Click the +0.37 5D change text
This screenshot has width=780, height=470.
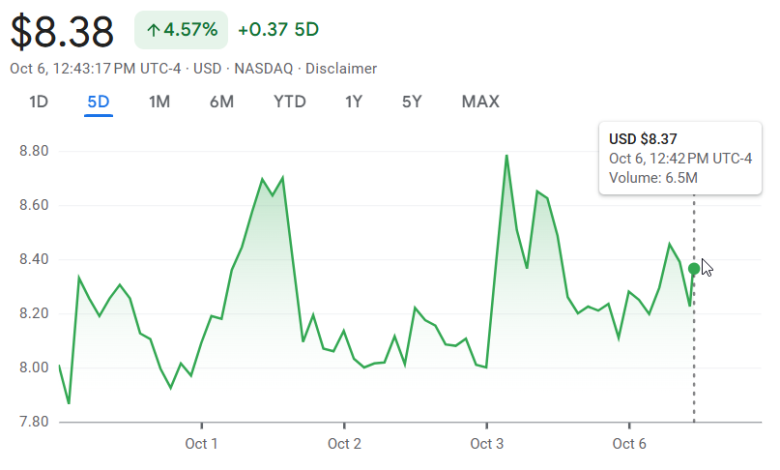pos(278,30)
